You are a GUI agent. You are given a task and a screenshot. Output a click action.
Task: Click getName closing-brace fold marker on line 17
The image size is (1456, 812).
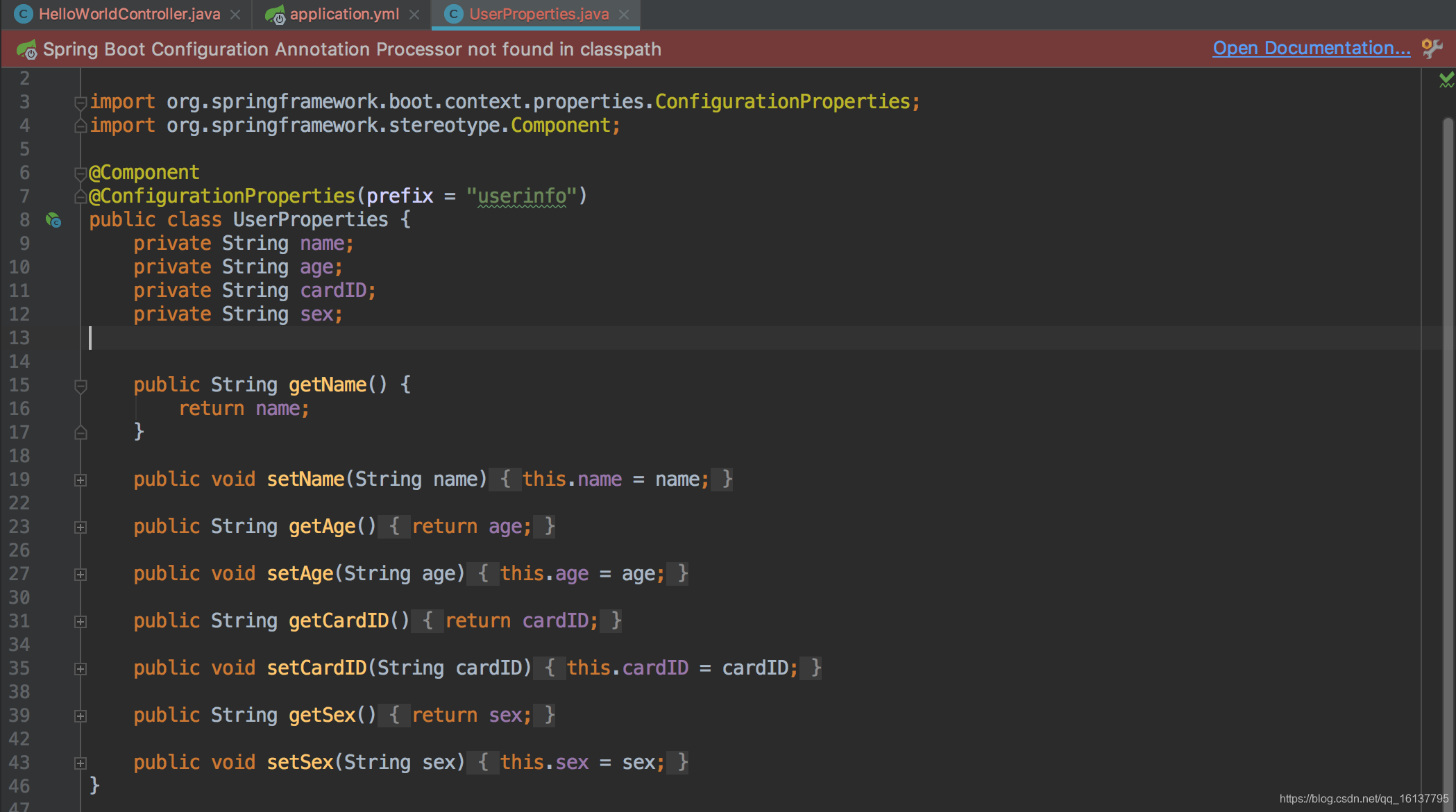[81, 433]
